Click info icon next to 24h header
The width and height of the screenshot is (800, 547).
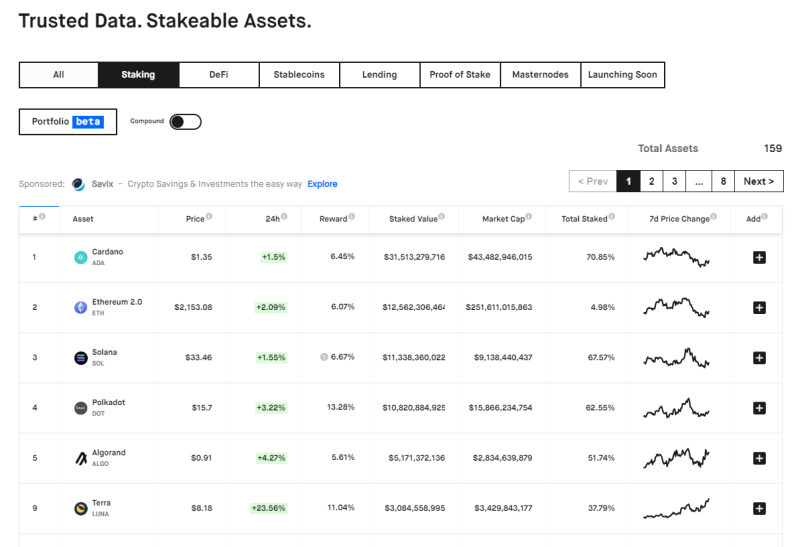(x=284, y=216)
